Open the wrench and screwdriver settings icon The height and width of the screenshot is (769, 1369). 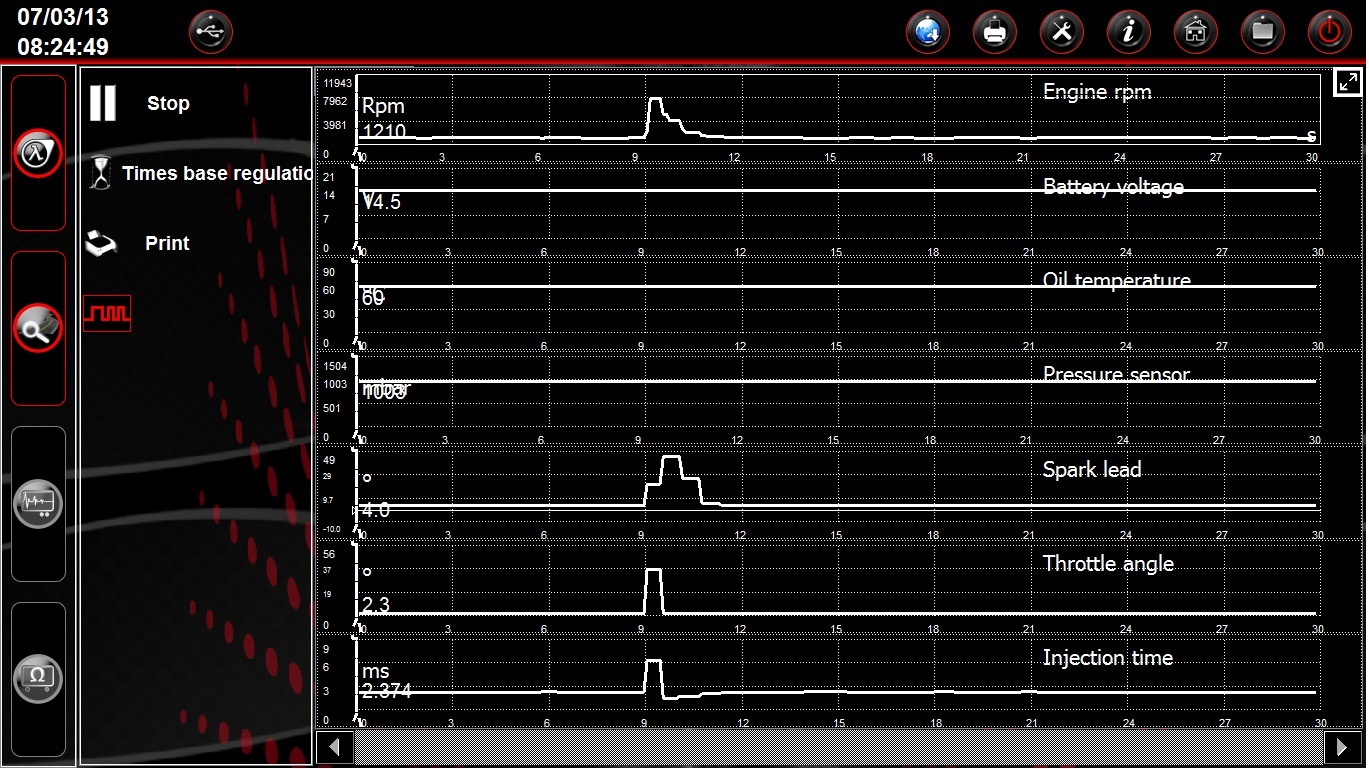pyautogui.click(x=1061, y=33)
